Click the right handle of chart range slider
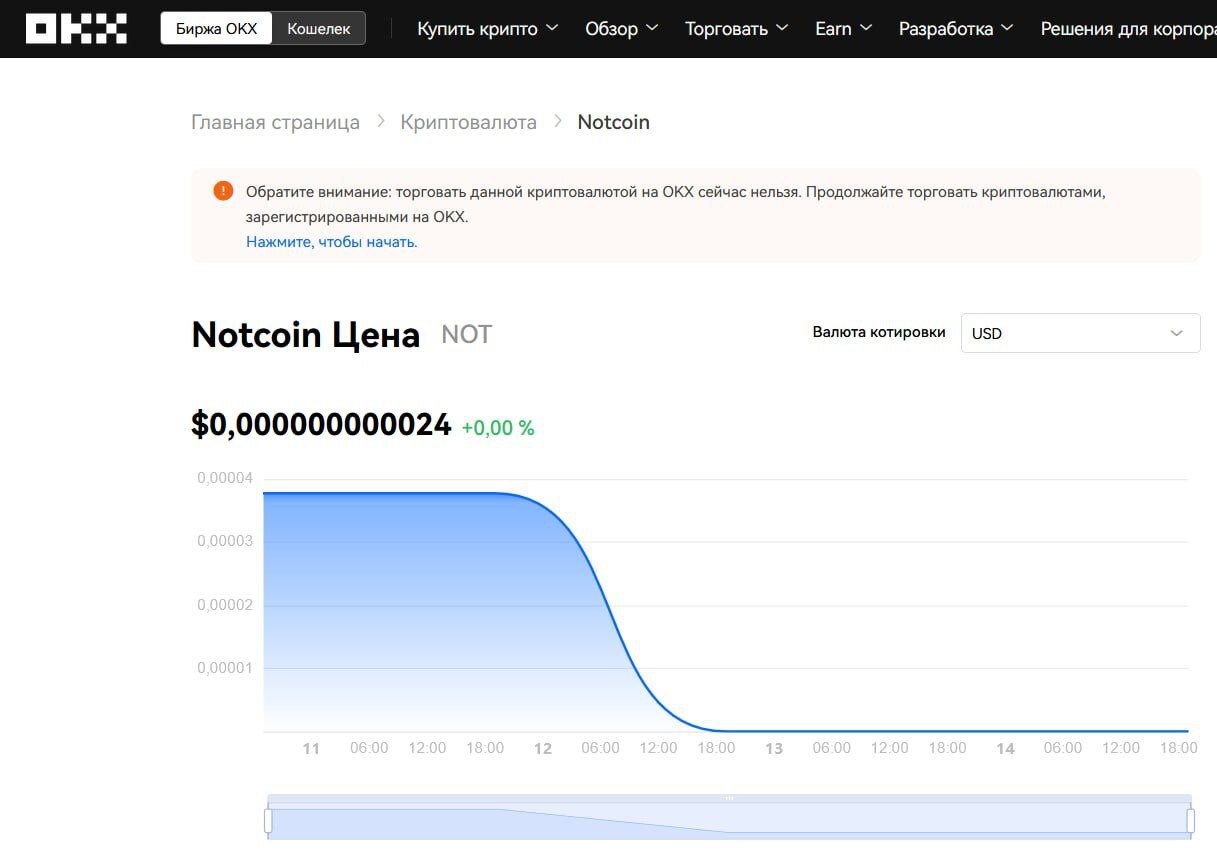Viewport: 1217px width, 857px height. [1190, 820]
